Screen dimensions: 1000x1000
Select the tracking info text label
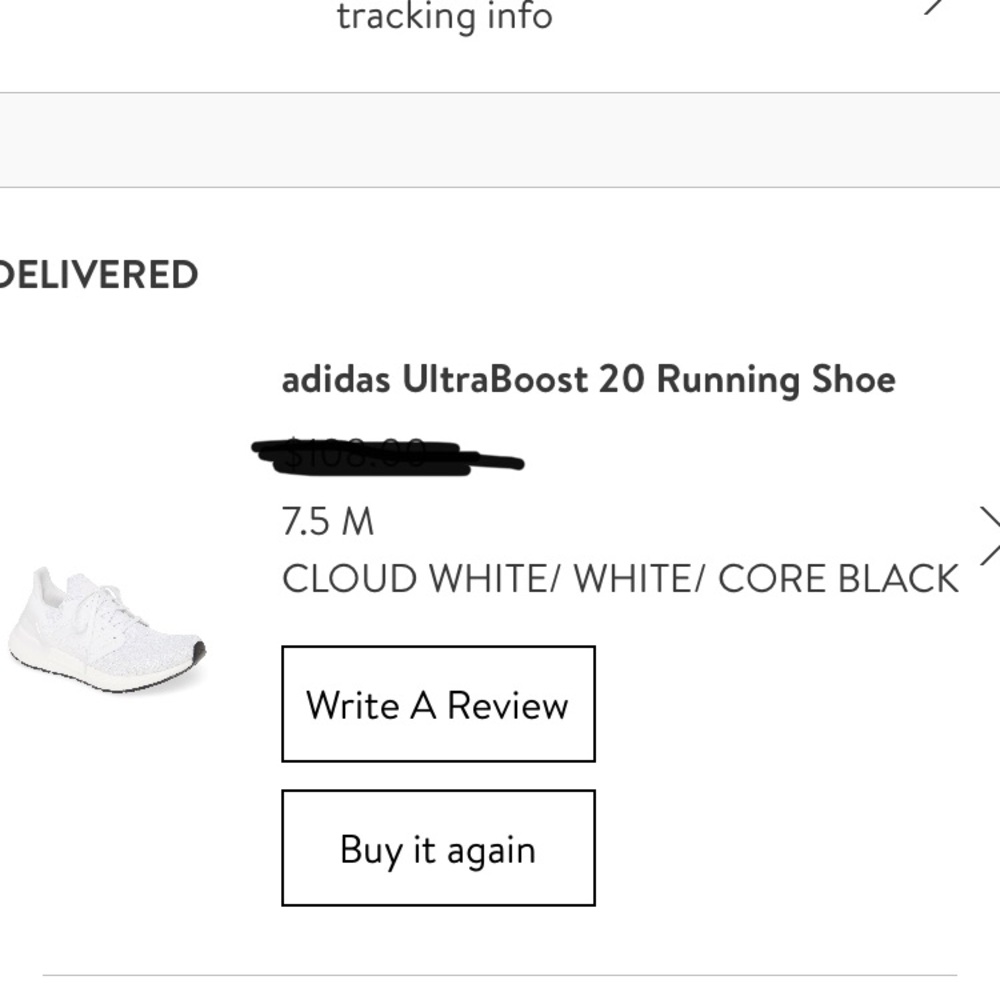445,16
